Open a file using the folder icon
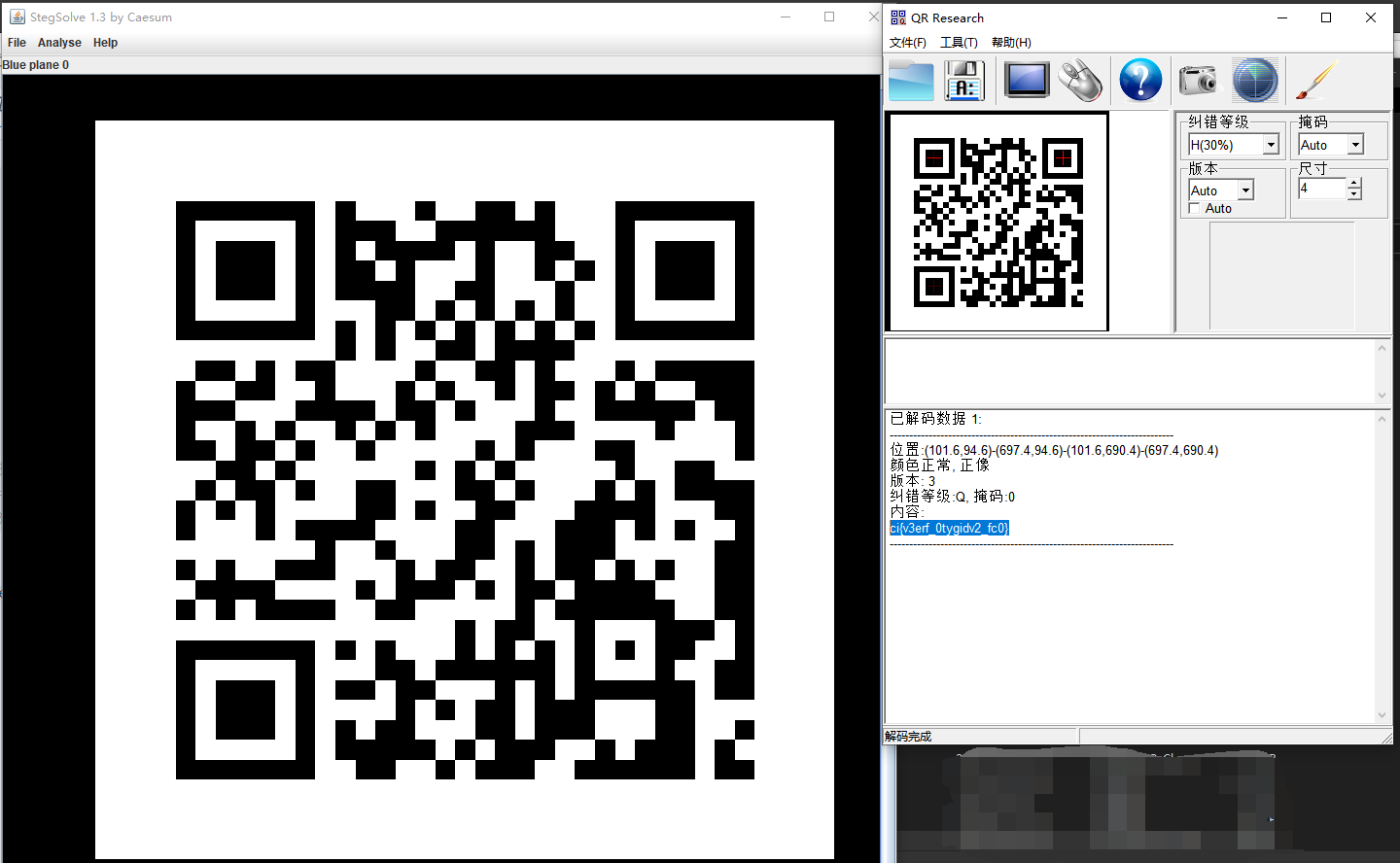The image size is (1400, 863). point(910,80)
